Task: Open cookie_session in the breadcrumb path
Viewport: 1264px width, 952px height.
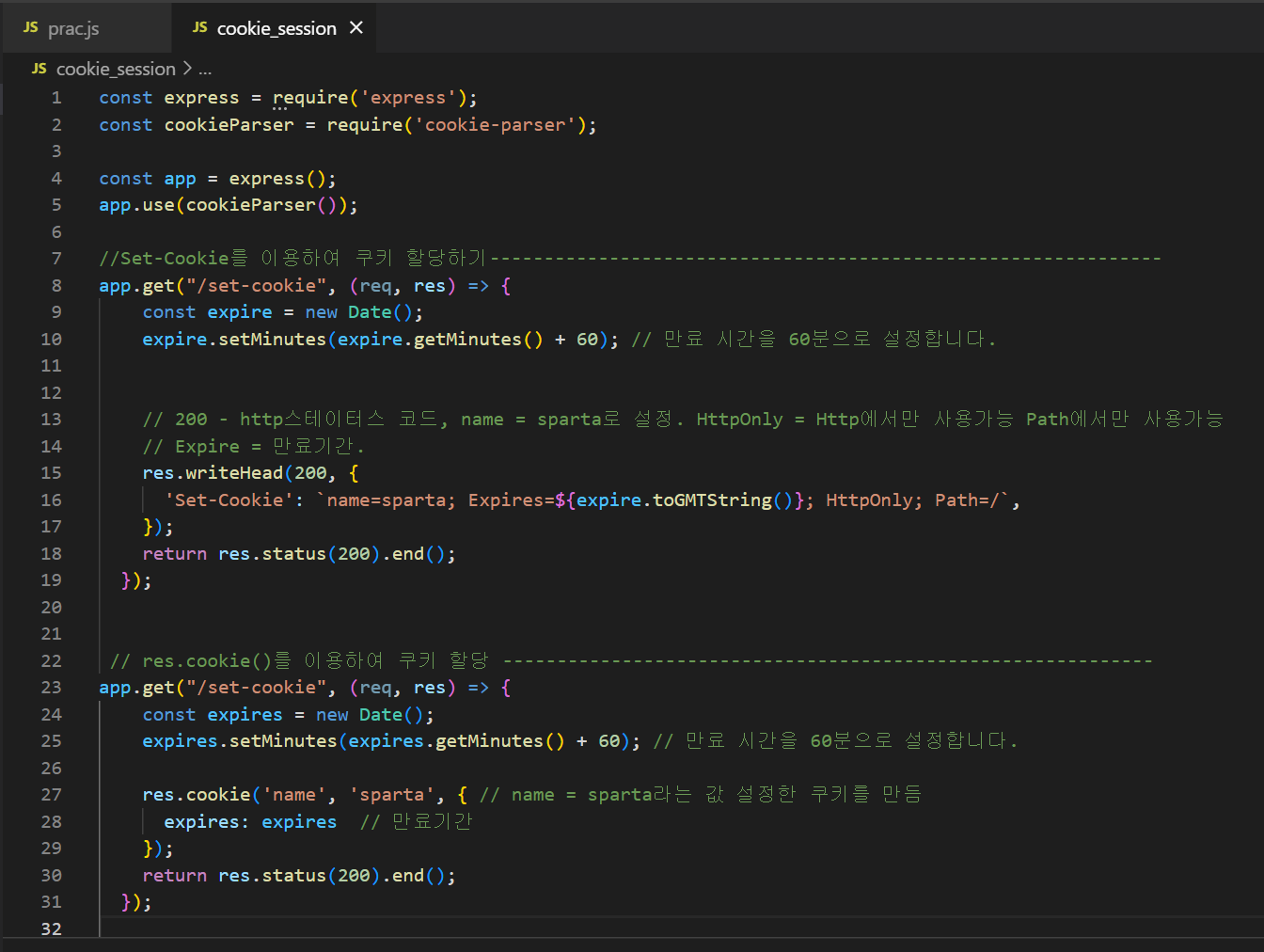Action: point(116,69)
